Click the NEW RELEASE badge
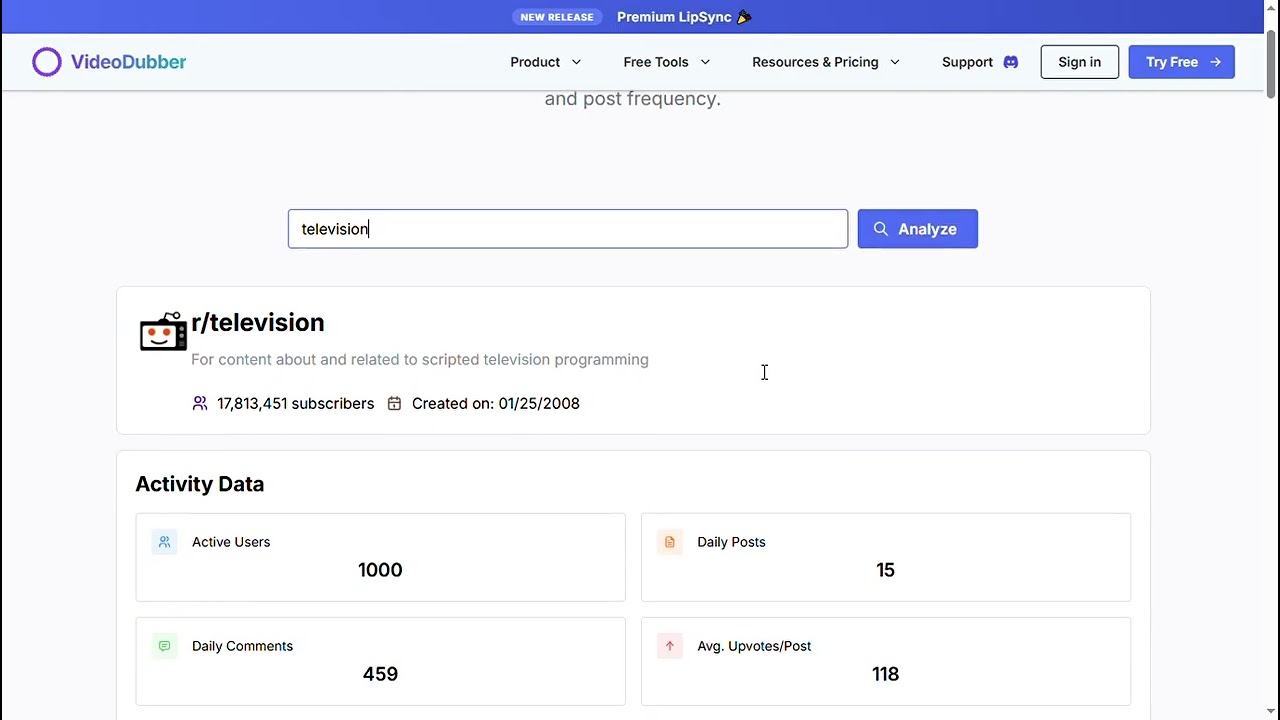The width and height of the screenshot is (1280, 720). (557, 17)
